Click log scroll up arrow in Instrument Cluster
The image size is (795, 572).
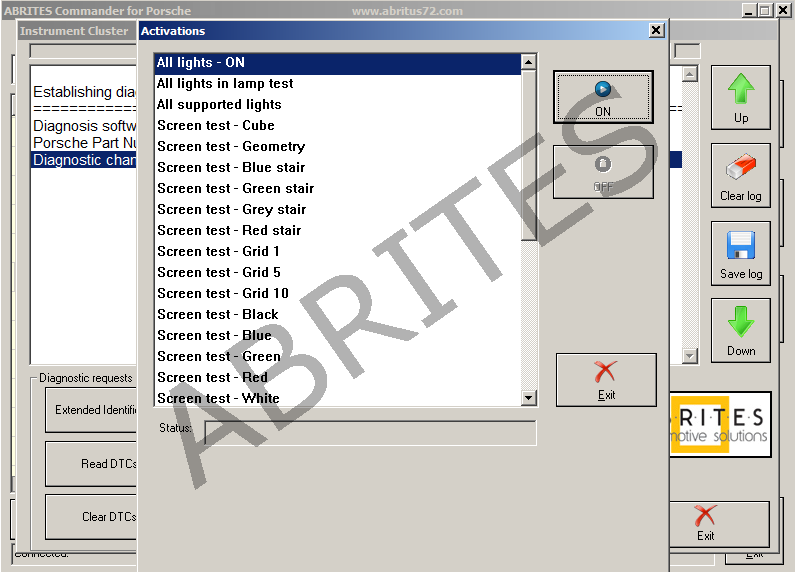click(690, 75)
